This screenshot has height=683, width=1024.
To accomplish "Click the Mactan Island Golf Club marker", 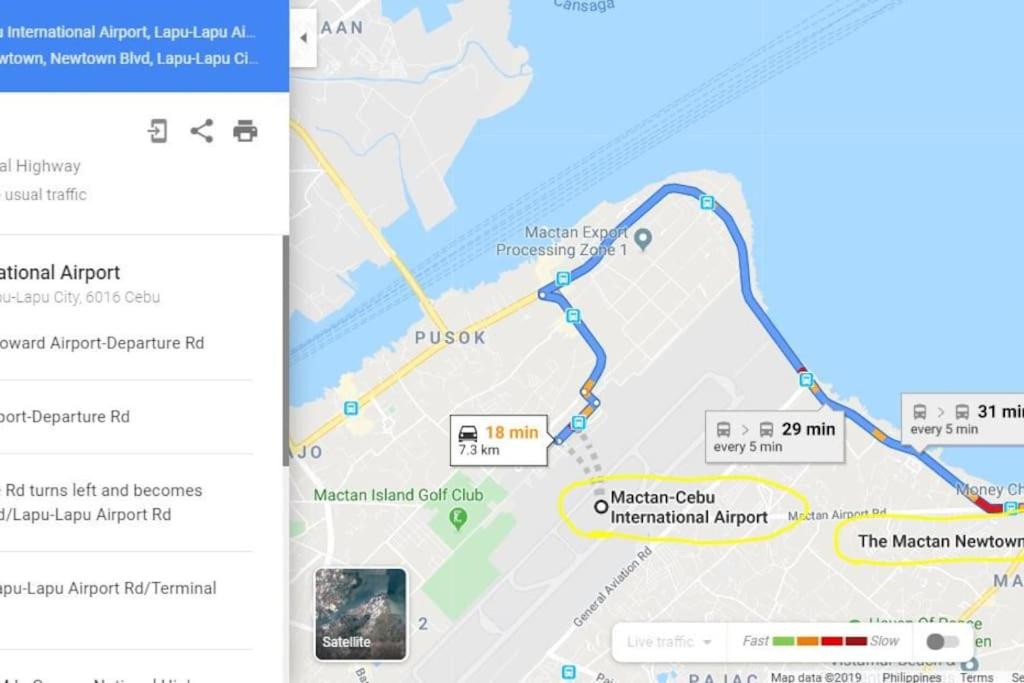I will (458, 519).
